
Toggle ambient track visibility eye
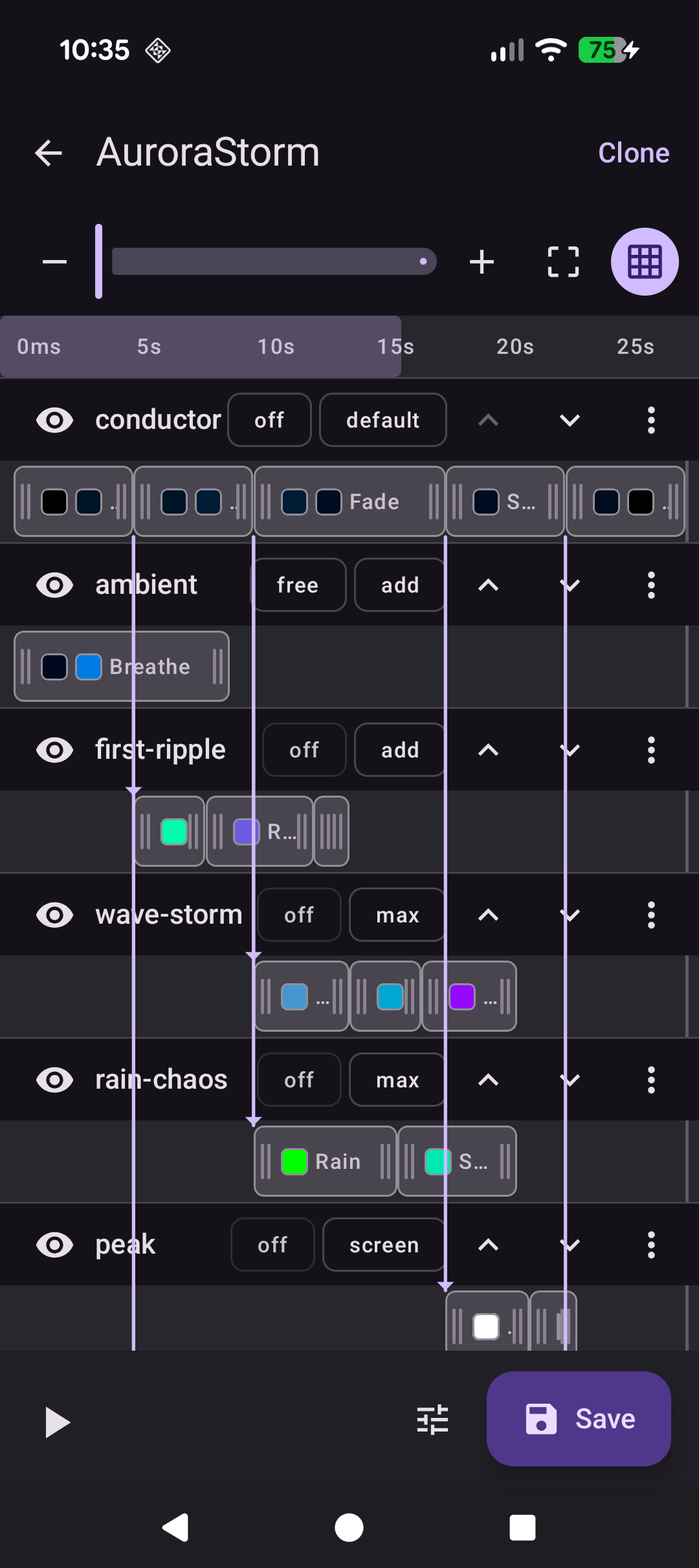coord(55,585)
